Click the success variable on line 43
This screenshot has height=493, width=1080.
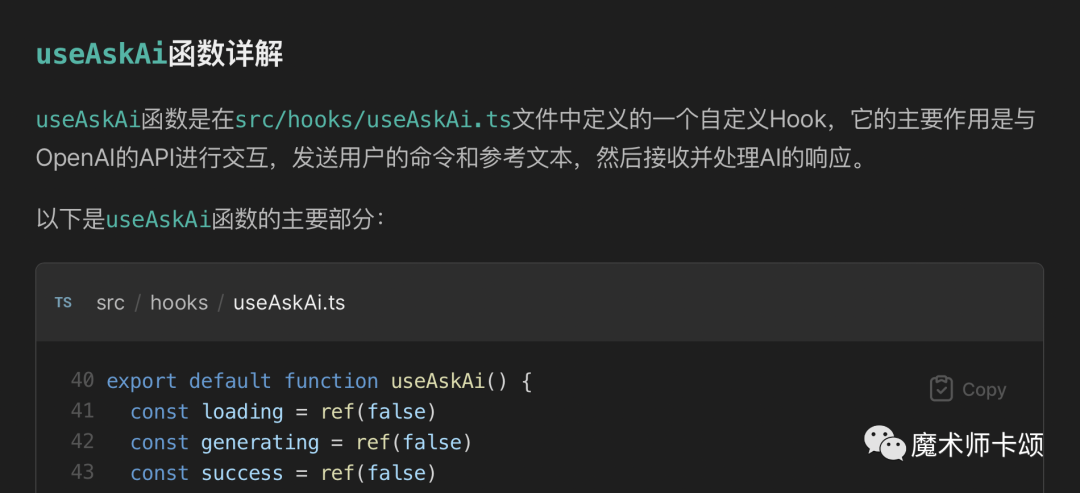coord(242,473)
